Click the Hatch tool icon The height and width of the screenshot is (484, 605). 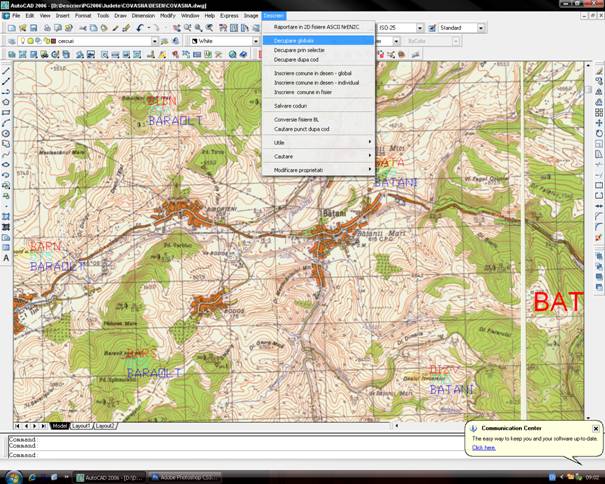[x=7, y=216]
